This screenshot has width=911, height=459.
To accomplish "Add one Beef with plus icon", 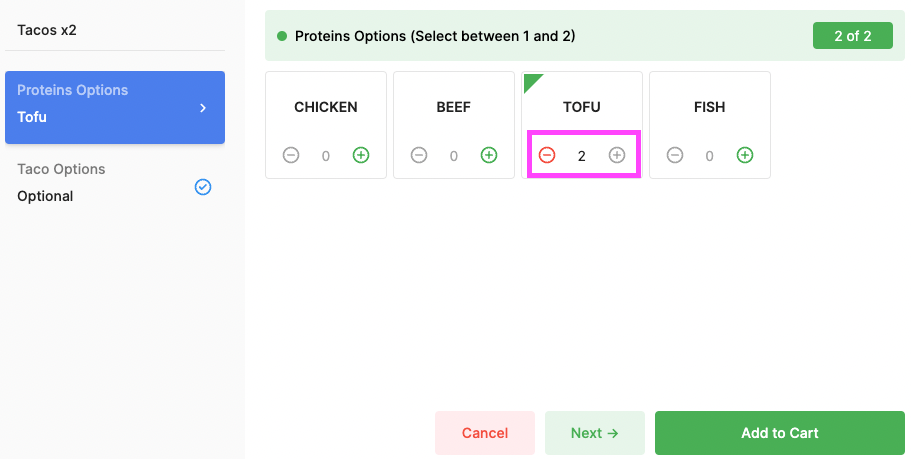I will tap(489, 155).
